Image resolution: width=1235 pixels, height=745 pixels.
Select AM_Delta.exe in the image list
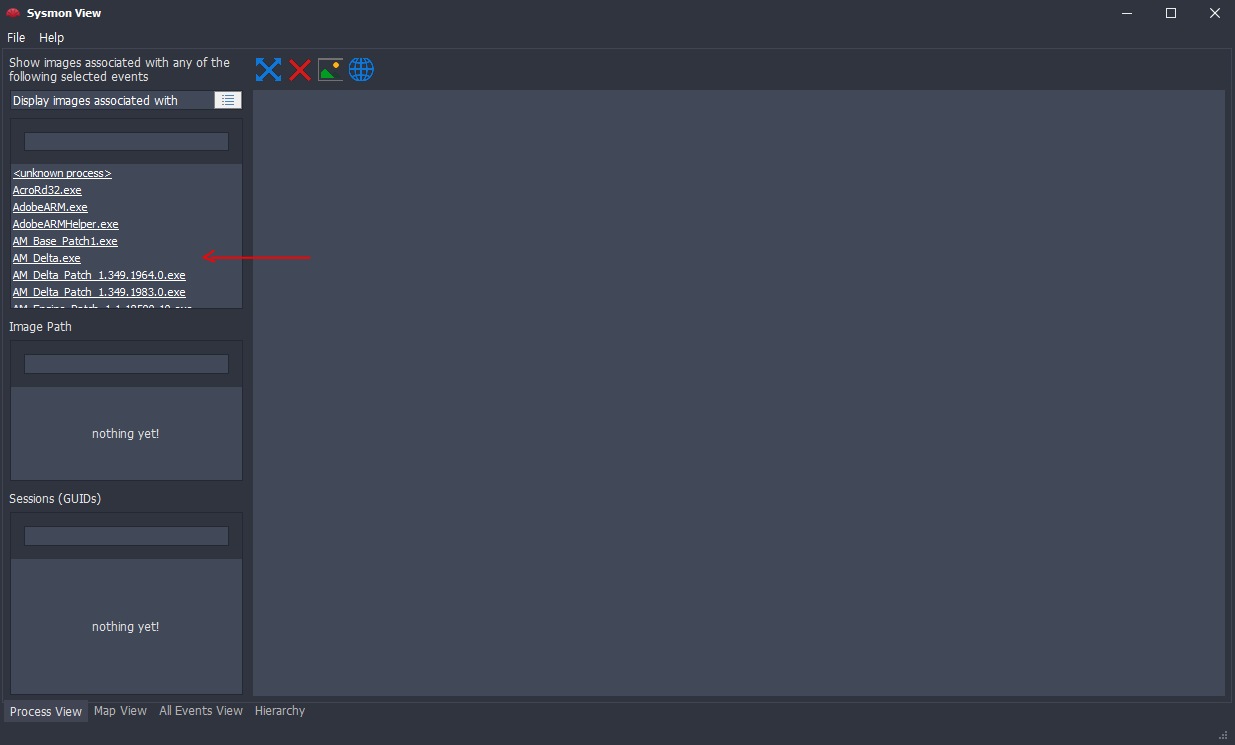[47, 258]
